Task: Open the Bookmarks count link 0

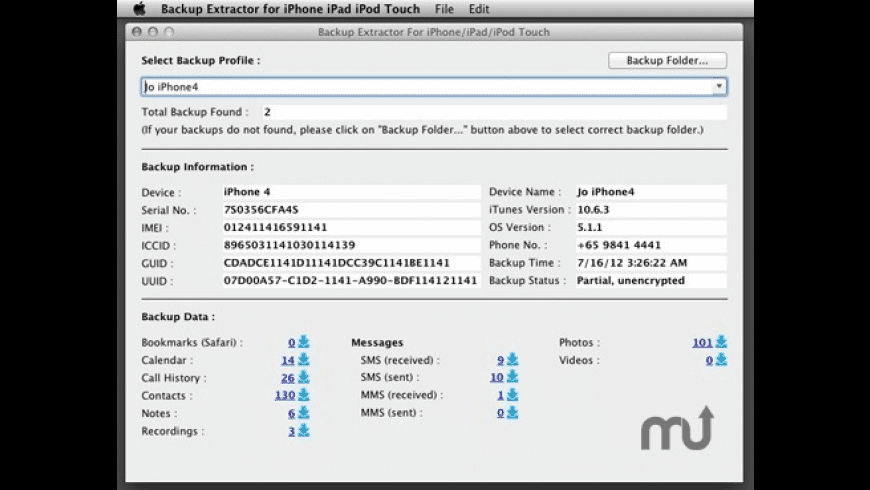Action: coord(291,343)
